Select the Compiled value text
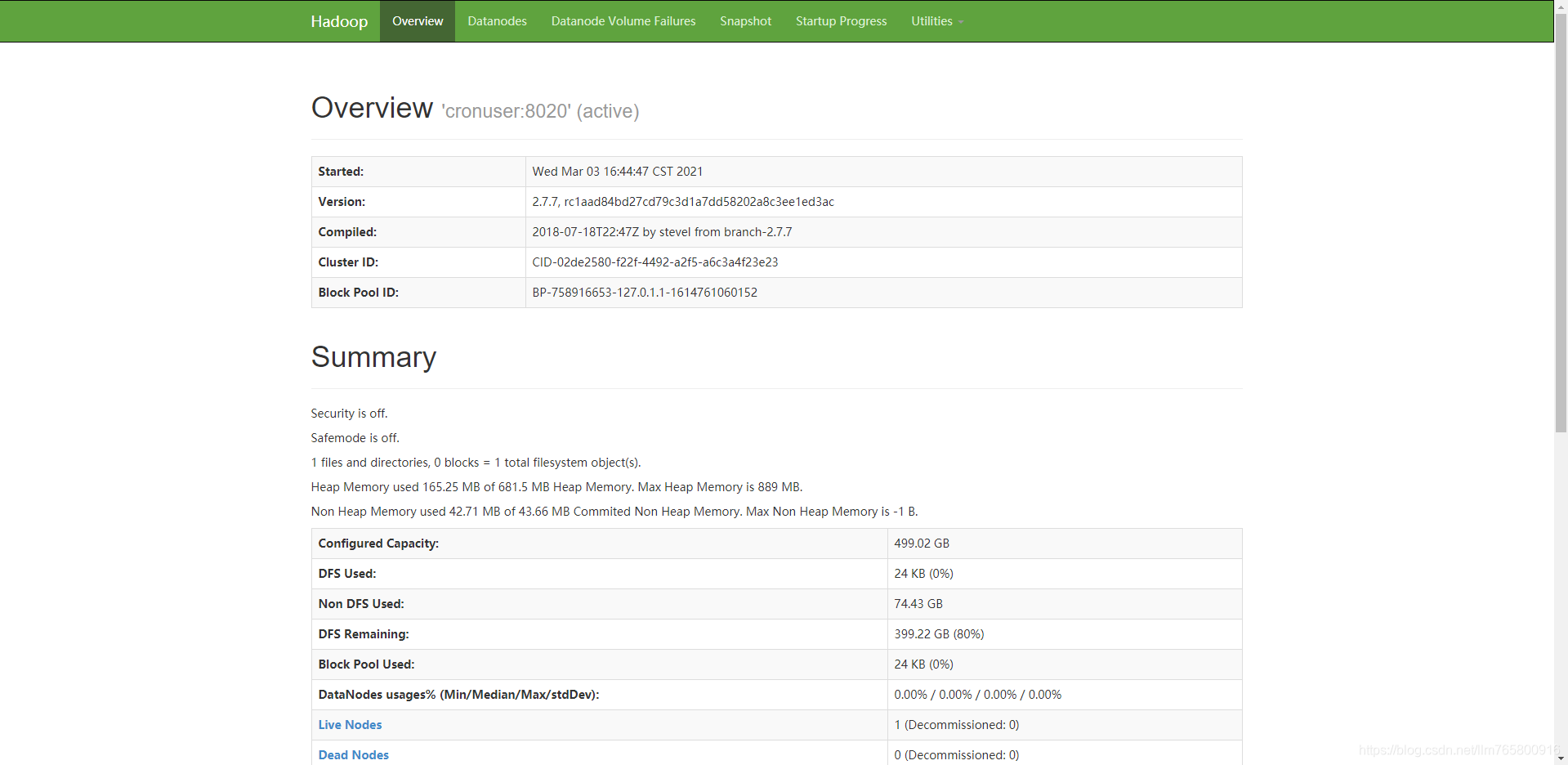 [x=662, y=232]
